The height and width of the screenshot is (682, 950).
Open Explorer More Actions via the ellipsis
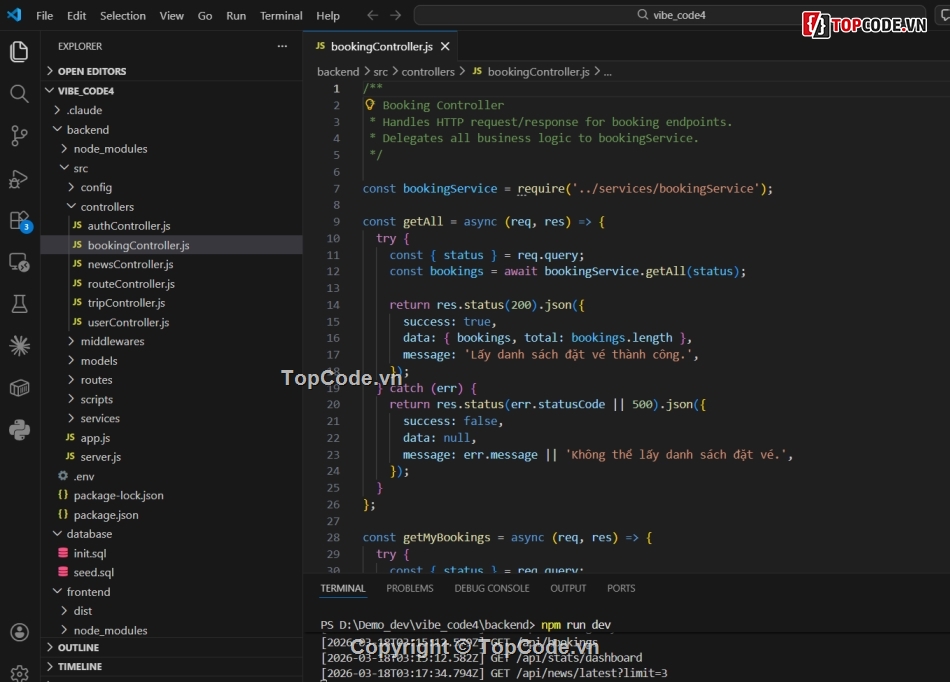pos(282,46)
